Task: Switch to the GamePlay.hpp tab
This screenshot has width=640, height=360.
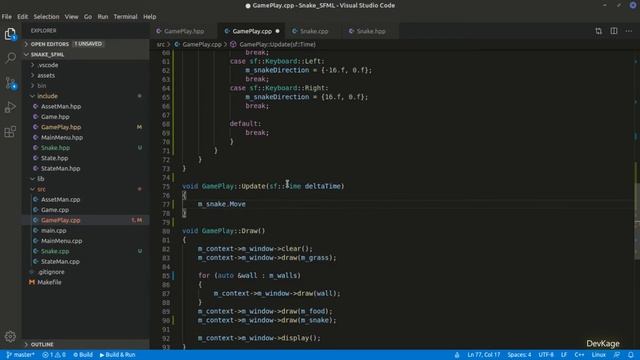Action: [184, 31]
